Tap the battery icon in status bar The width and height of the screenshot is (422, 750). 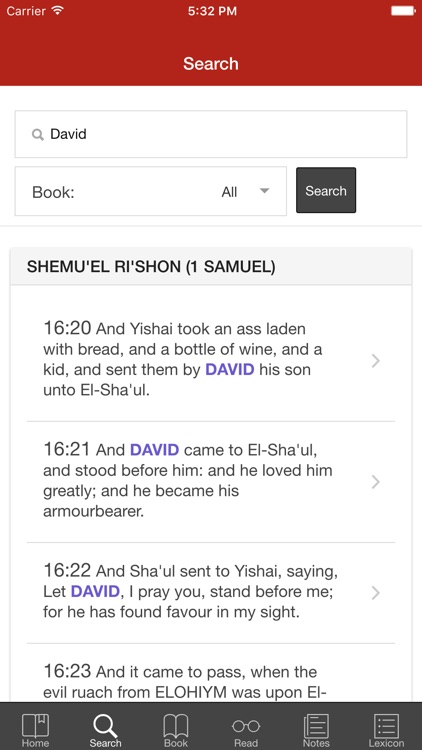click(403, 11)
